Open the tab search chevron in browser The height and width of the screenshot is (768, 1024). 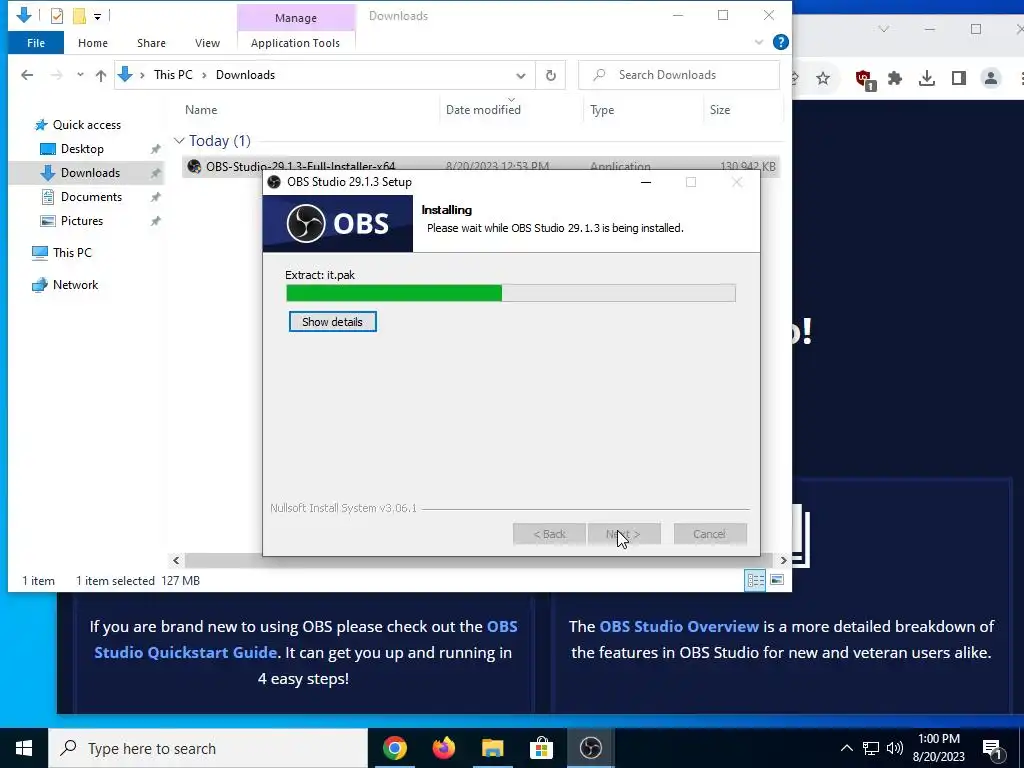point(884,29)
